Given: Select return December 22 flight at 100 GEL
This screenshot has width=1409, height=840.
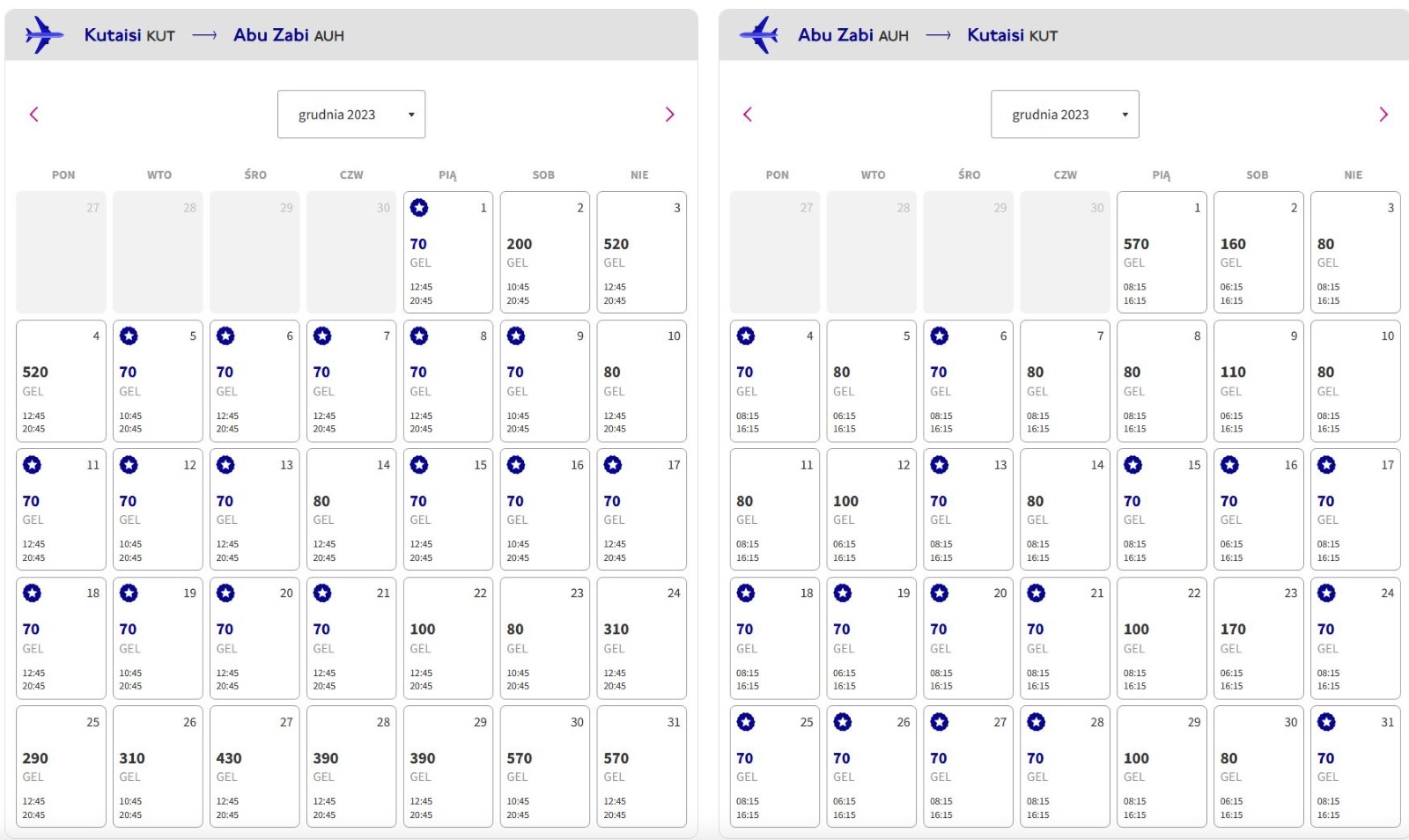Looking at the screenshot, I should pyautogui.click(x=1162, y=638).
